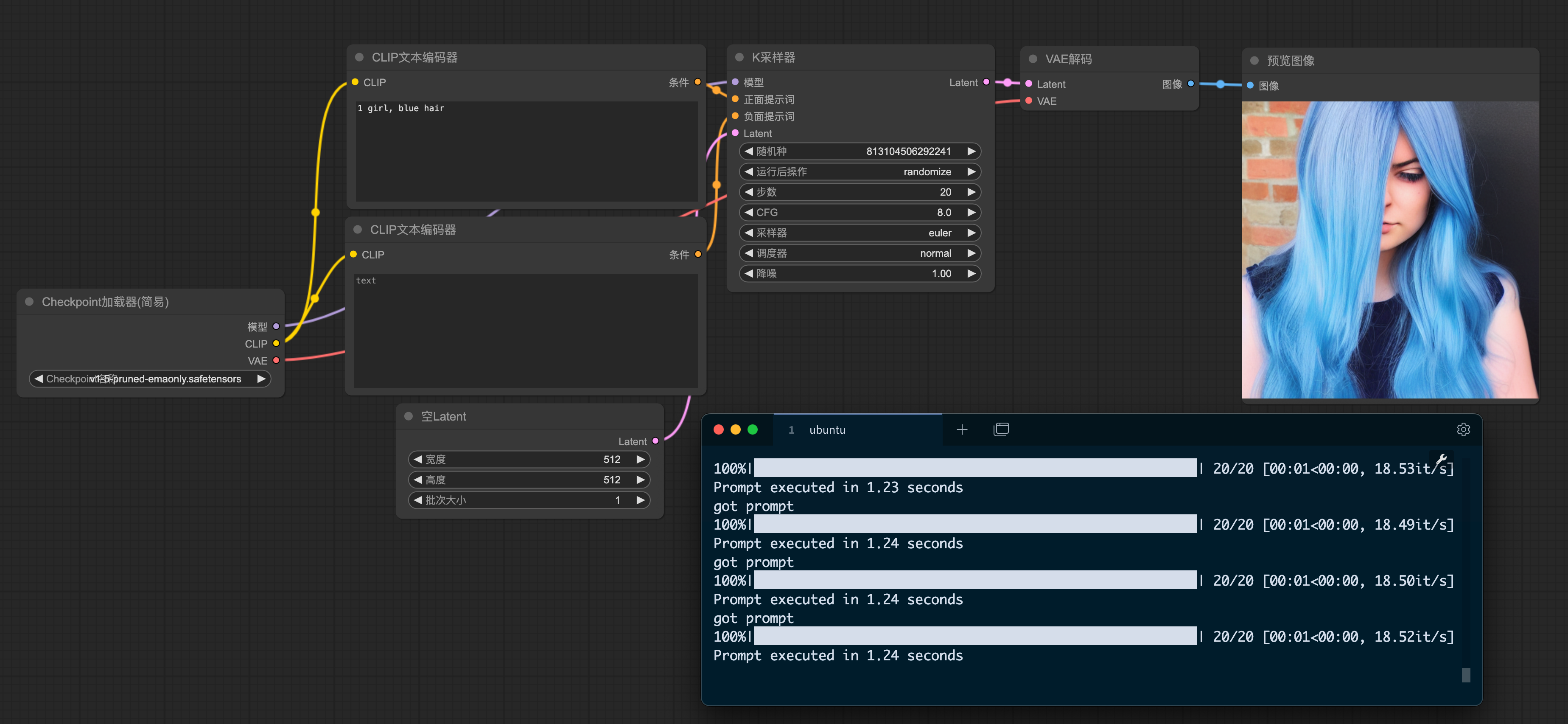The height and width of the screenshot is (724, 1568).
Task: Open a new terminal tab with plus icon
Action: click(x=962, y=429)
